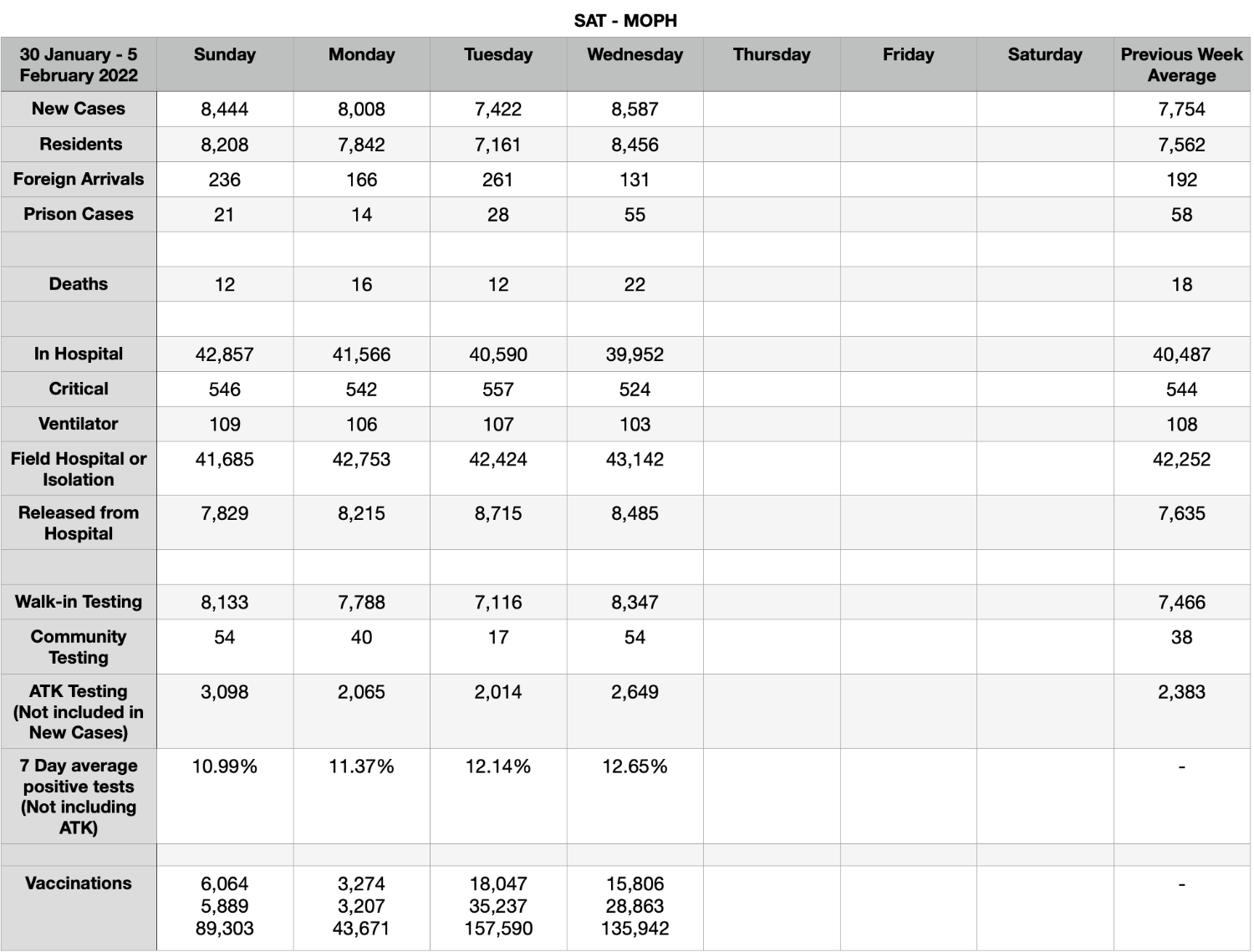Image resolution: width=1254 pixels, height=952 pixels.
Task: Select the New Cases row label
Action: tap(79, 109)
